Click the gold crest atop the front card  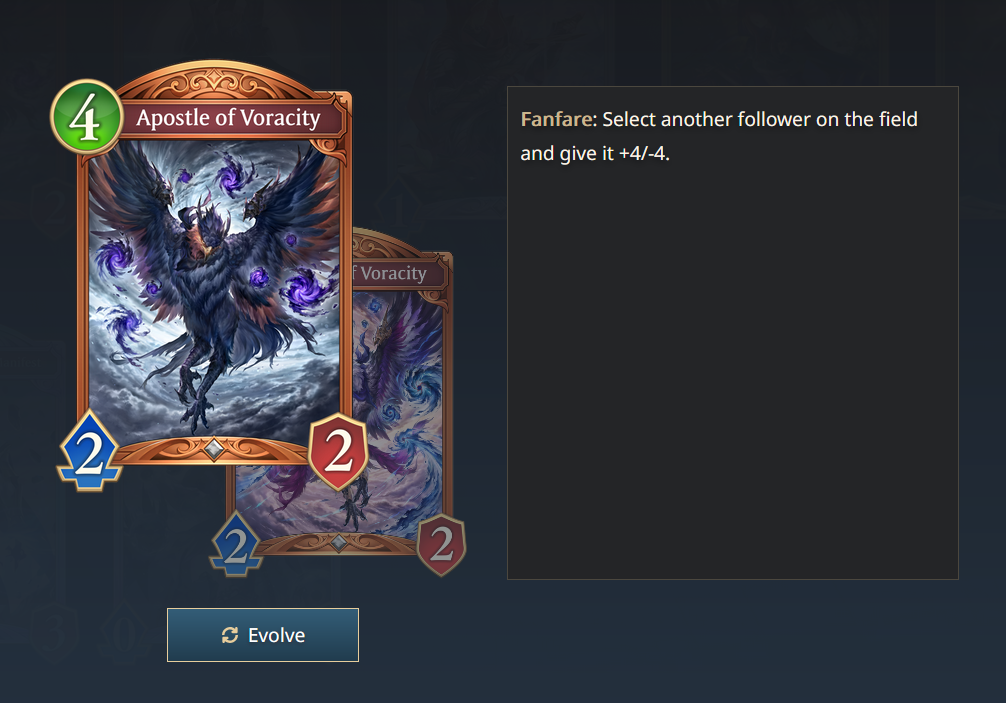(214, 83)
